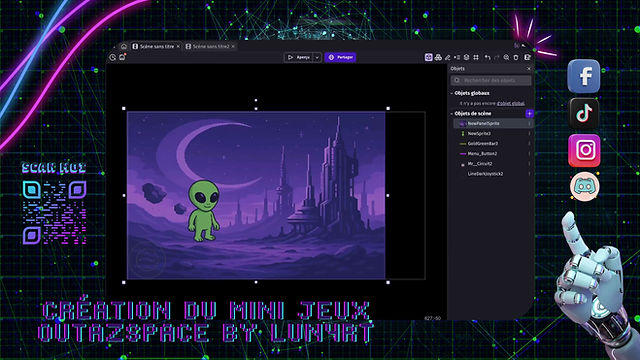Select the NewPanelSprite object
This screenshot has width=640, height=360.
click(x=493, y=123)
